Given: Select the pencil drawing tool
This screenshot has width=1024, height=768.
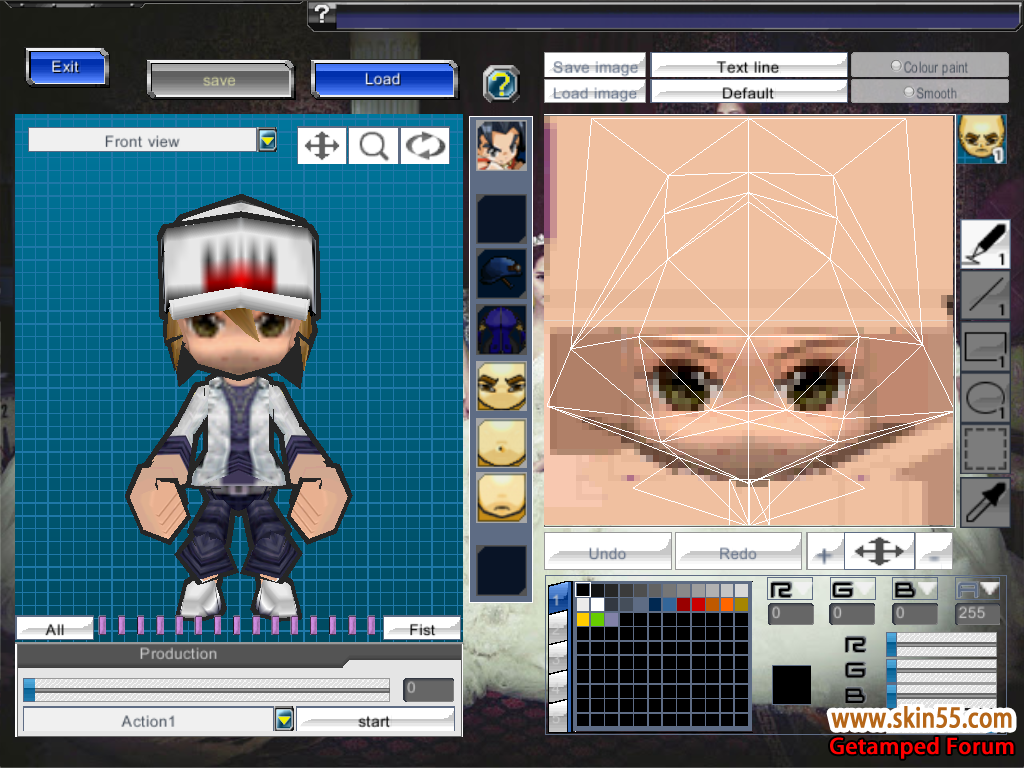Looking at the screenshot, I should click(x=985, y=244).
